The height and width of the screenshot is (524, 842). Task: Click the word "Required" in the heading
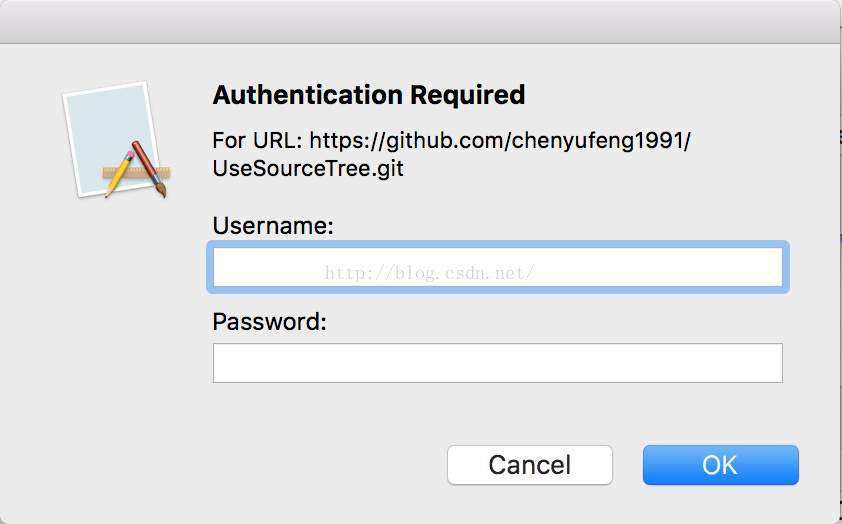pyautogui.click(x=472, y=96)
